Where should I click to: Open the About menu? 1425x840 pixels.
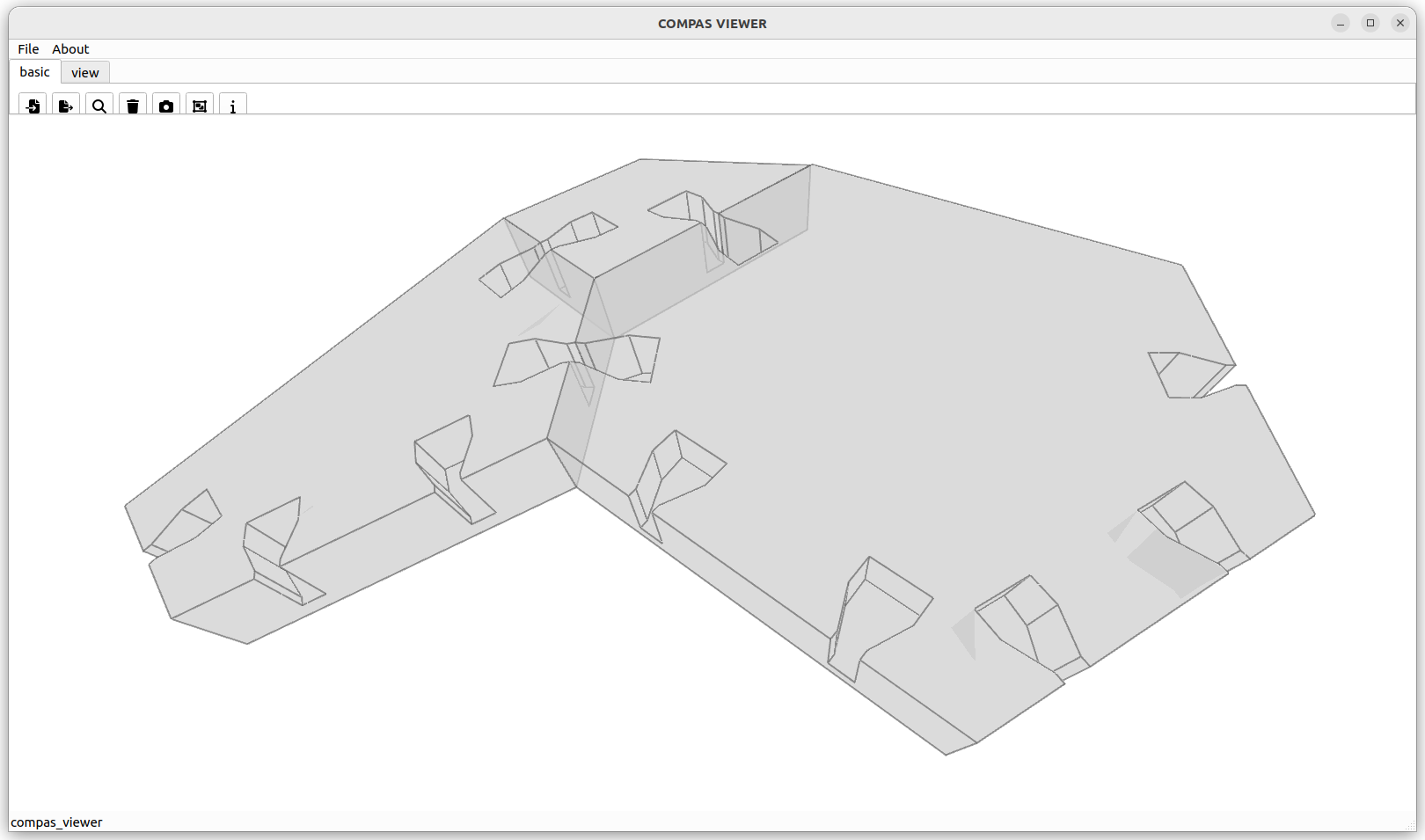(70, 49)
